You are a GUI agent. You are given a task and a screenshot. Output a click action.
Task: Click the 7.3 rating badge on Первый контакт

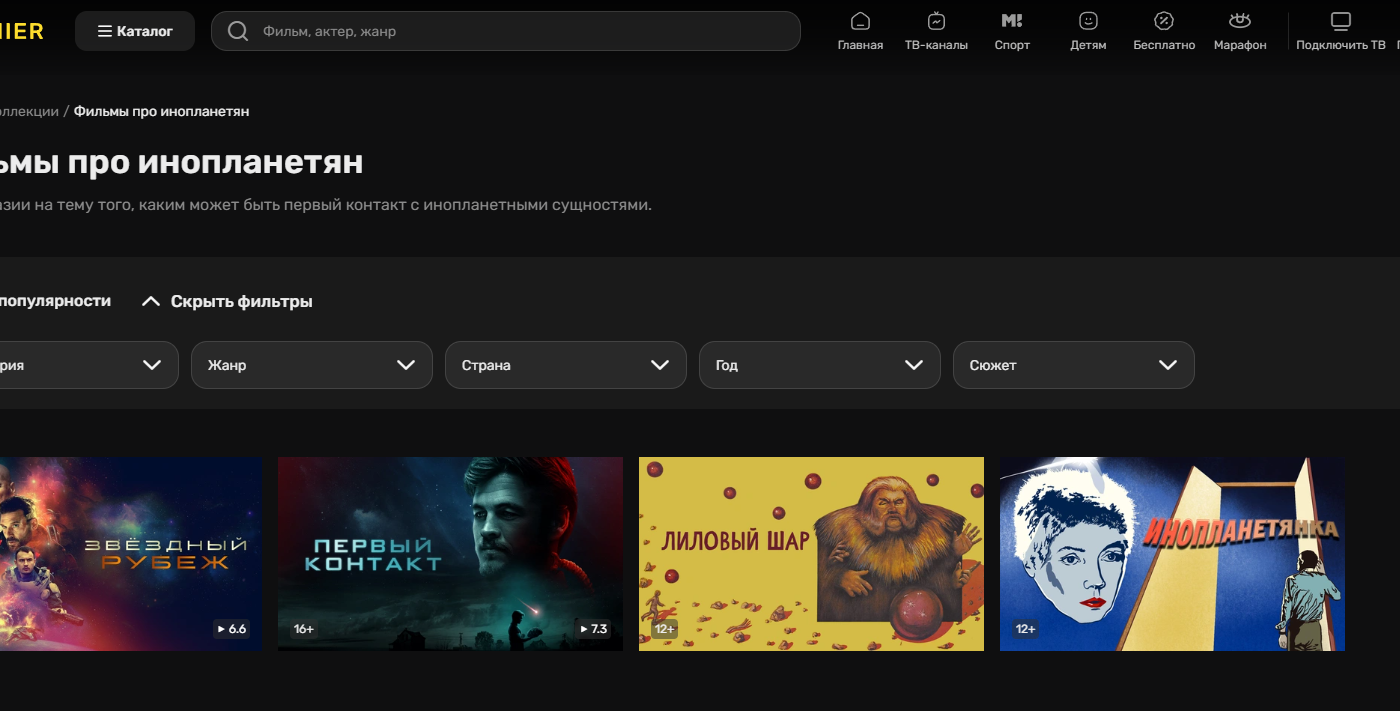[x=593, y=629]
